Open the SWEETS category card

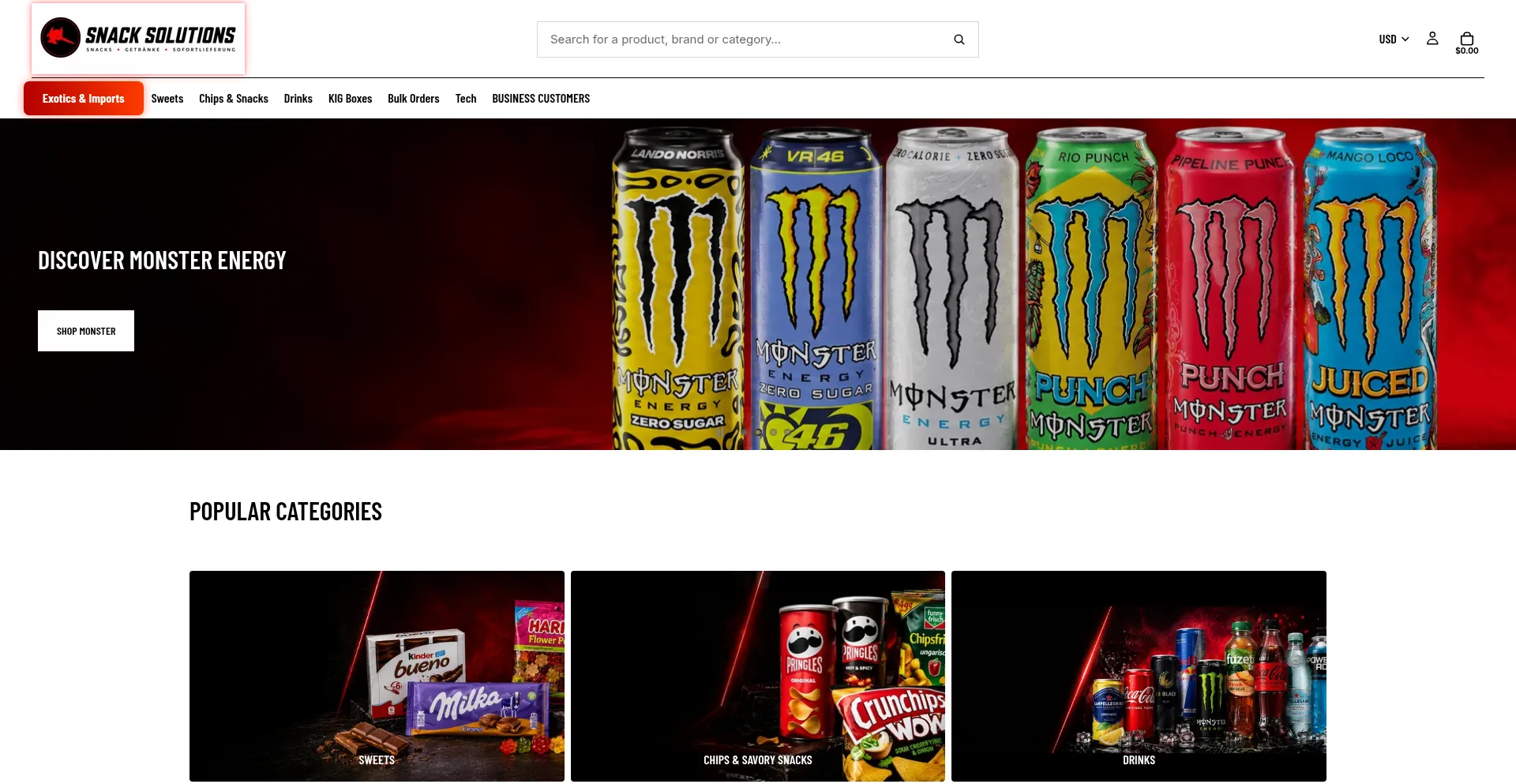[377, 676]
